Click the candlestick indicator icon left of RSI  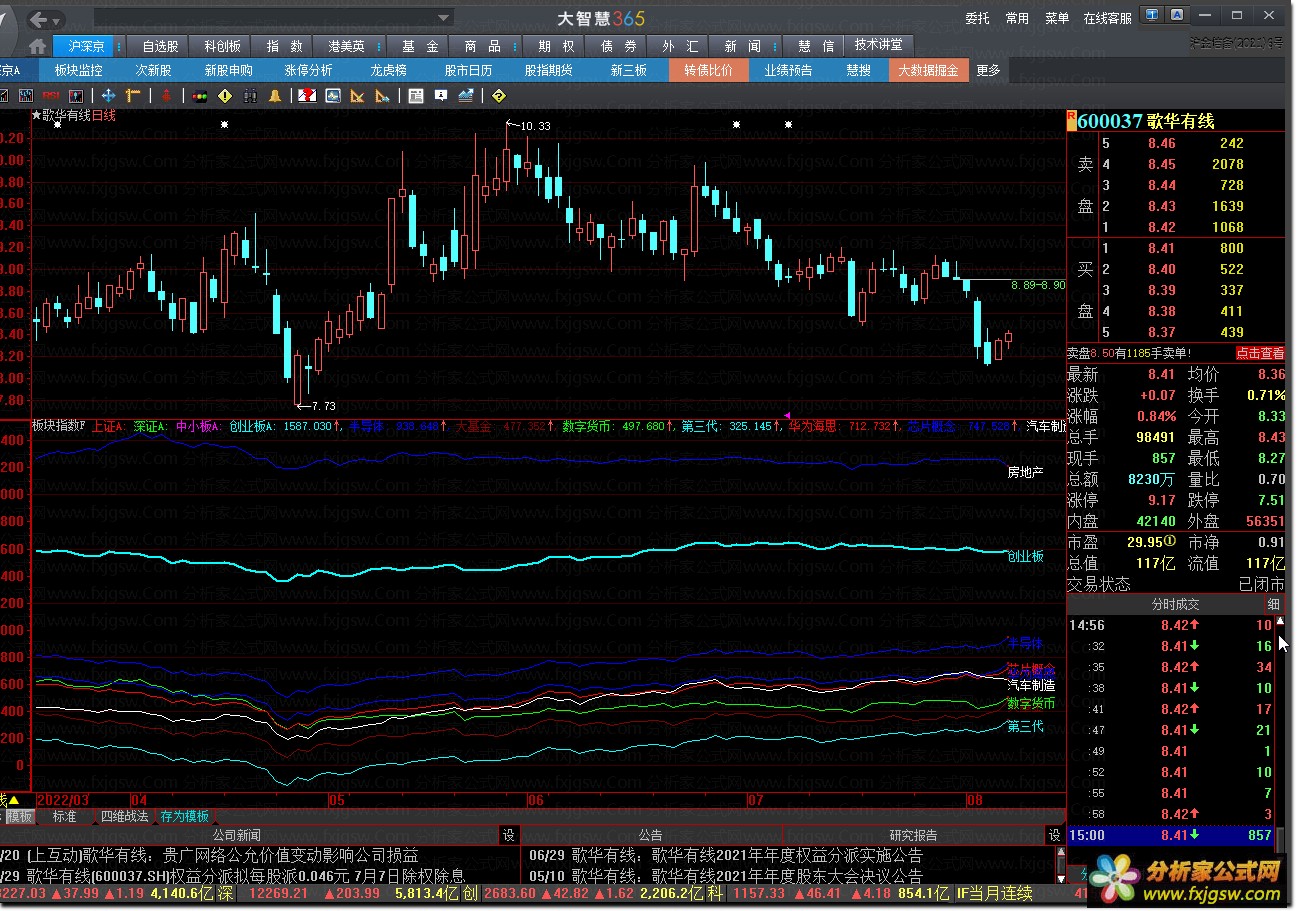click(26, 96)
